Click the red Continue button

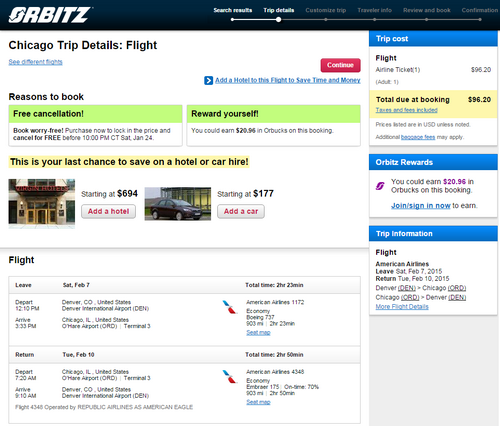[x=340, y=65]
